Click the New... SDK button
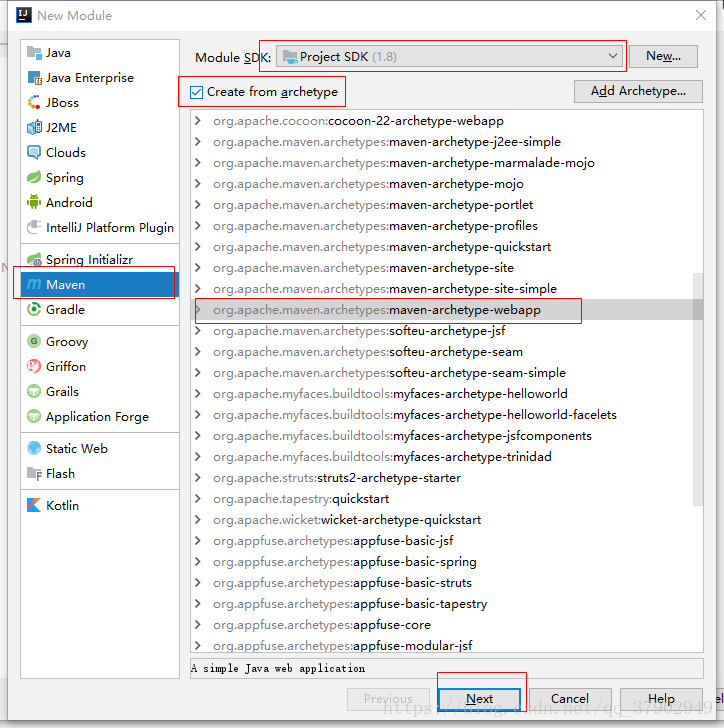This screenshot has height=728, width=724. 663,56
